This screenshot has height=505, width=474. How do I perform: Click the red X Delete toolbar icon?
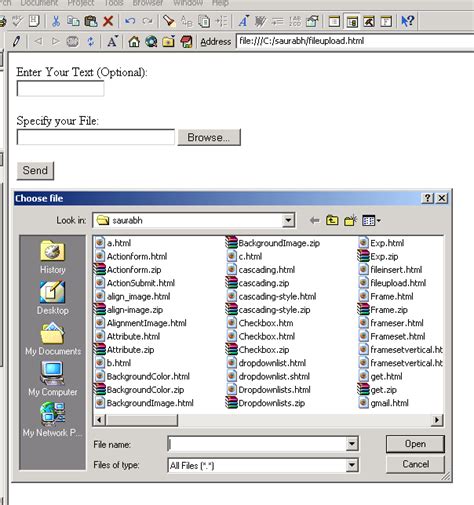[x=108, y=21]
